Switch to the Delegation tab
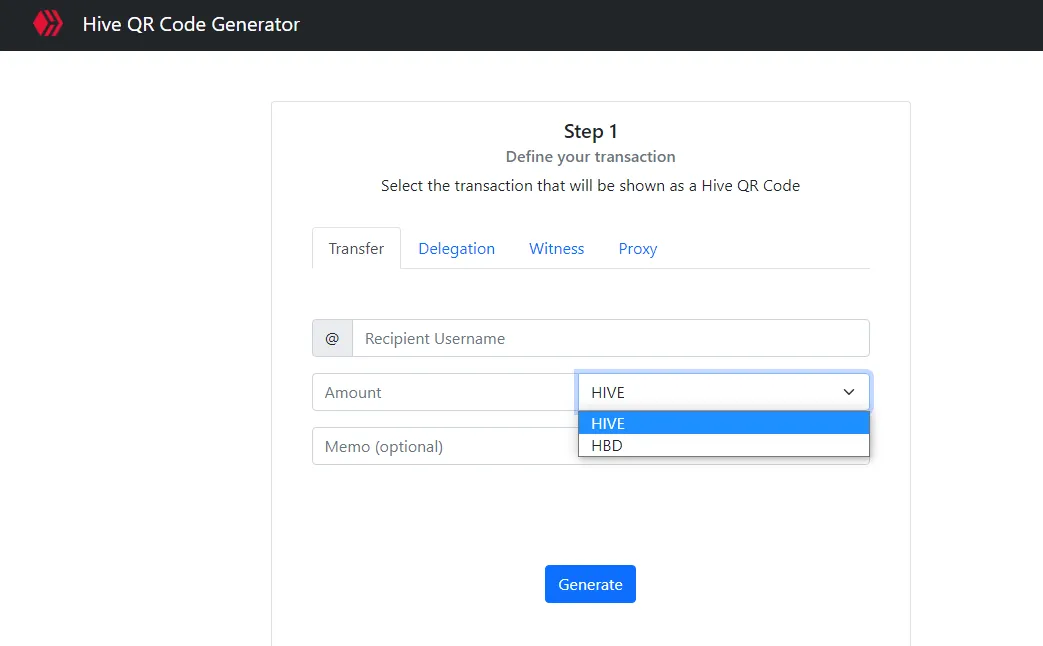The image size is (1043, 646). click(456, 248)
